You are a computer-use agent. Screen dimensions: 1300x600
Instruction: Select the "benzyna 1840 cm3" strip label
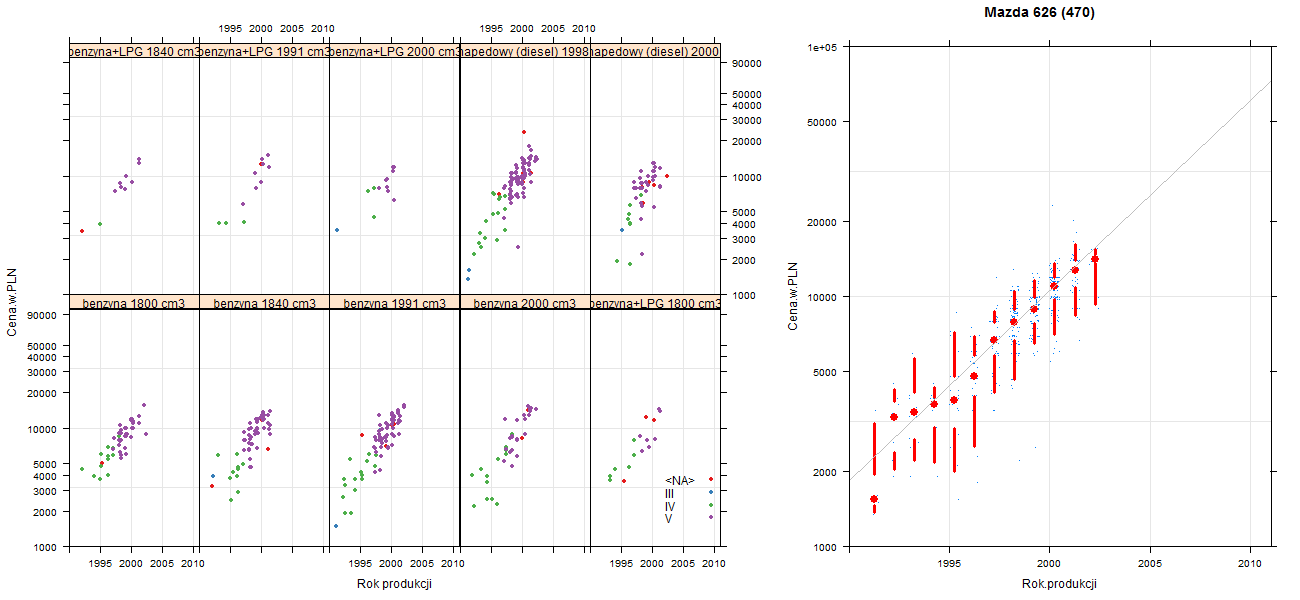pos(264,303)
